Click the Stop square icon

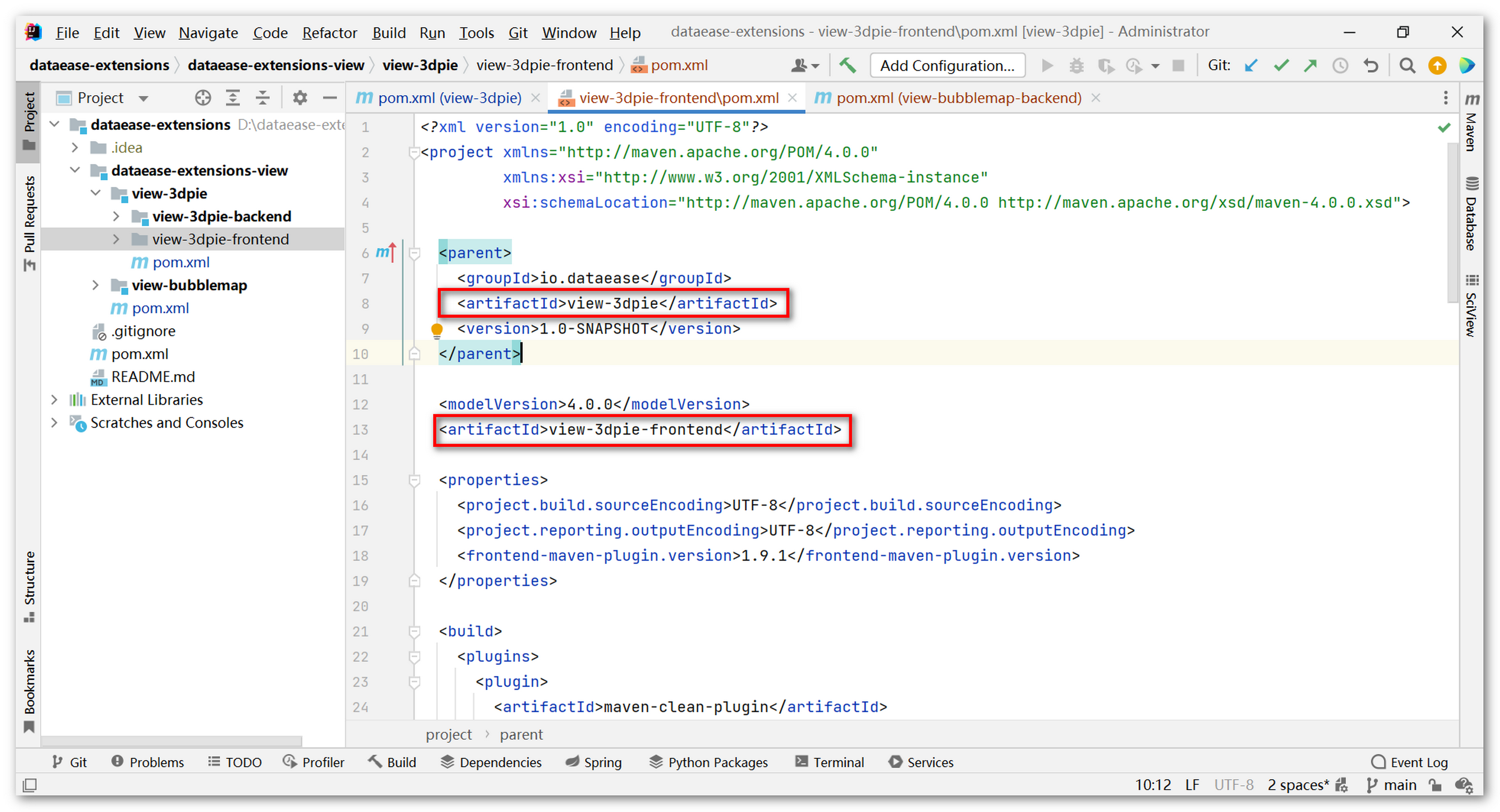click(1178, 66)
